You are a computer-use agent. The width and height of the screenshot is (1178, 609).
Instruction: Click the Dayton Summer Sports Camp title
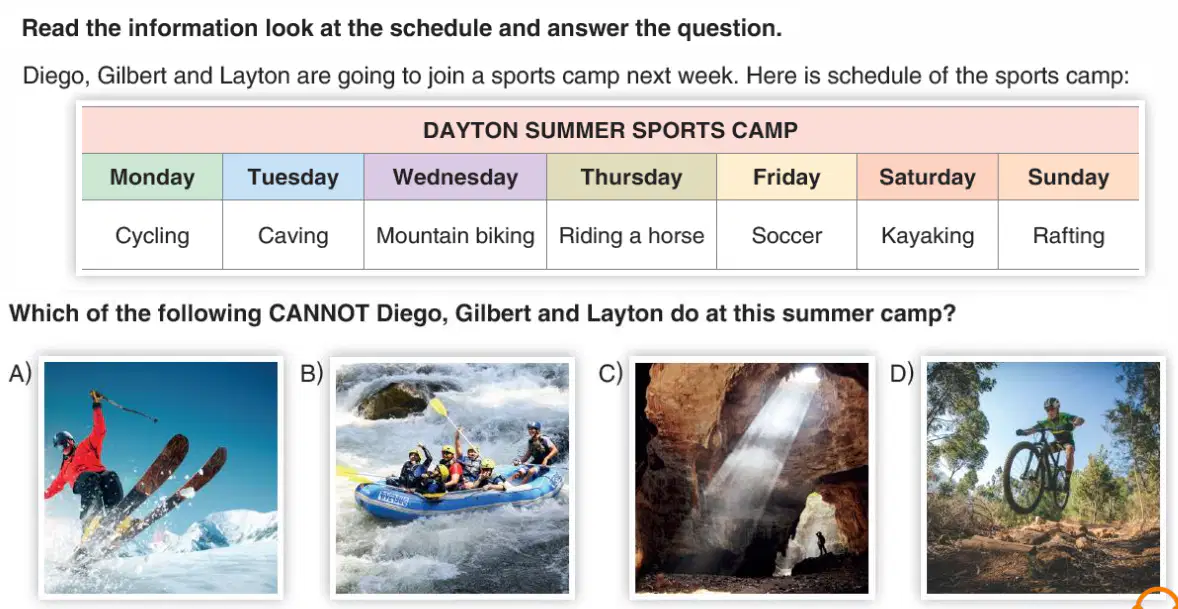coord(610,131)
